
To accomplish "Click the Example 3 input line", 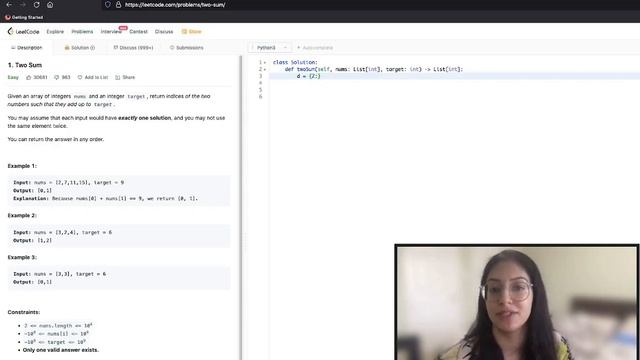I will [x=60, y=274].
